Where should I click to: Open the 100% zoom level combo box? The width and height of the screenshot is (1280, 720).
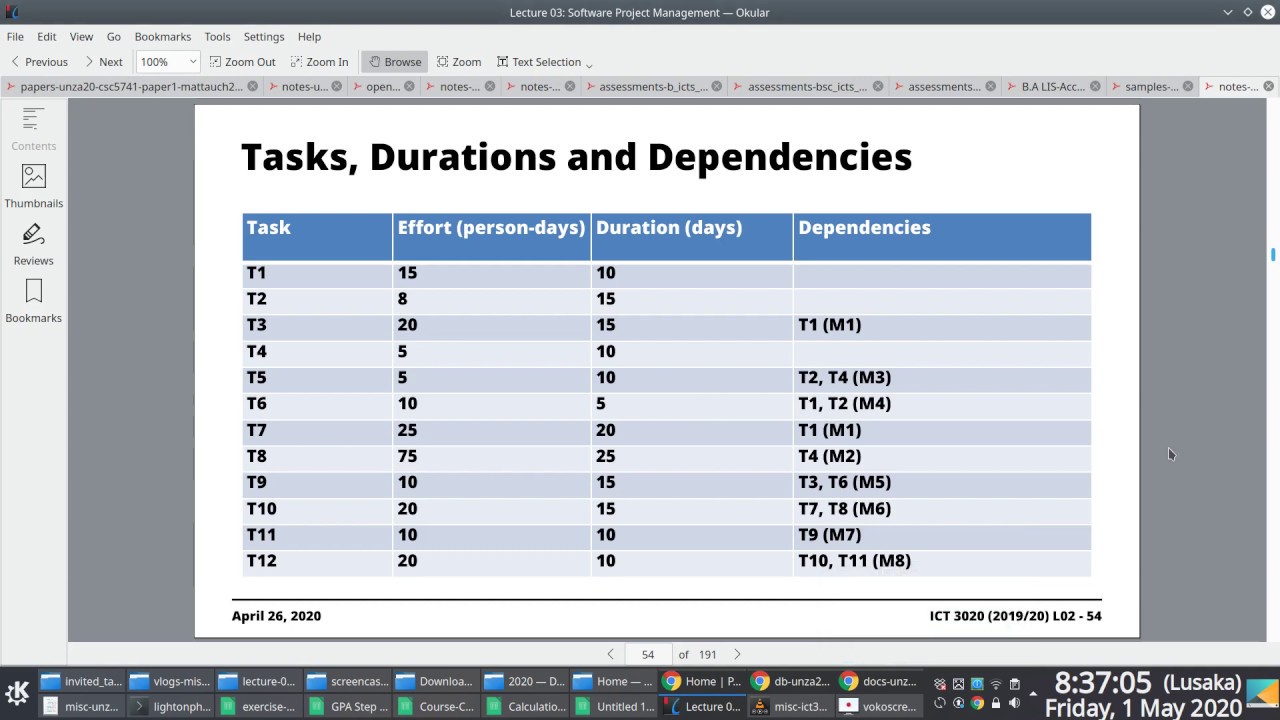[x=168, y=62]
